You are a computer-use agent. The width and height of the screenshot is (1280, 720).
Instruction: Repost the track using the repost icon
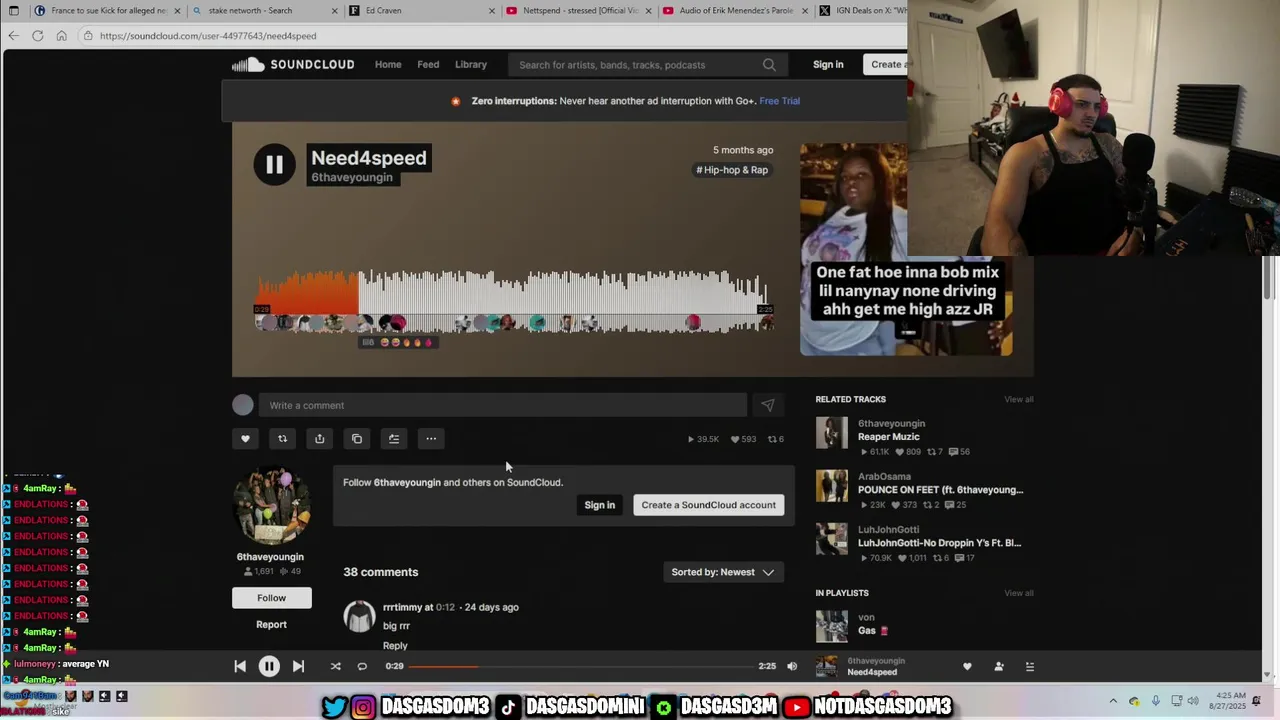282,439
